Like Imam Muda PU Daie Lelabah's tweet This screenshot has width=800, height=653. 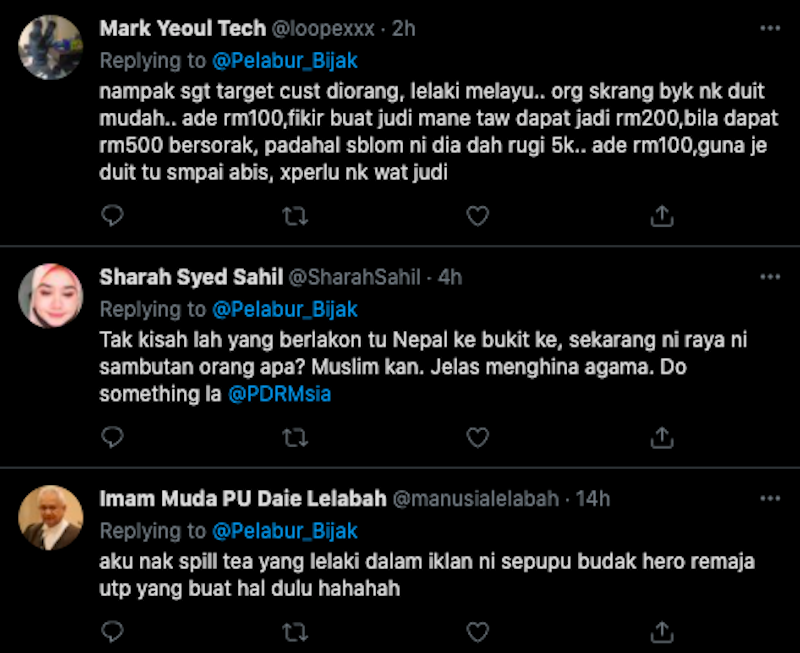tap(478, 631)
